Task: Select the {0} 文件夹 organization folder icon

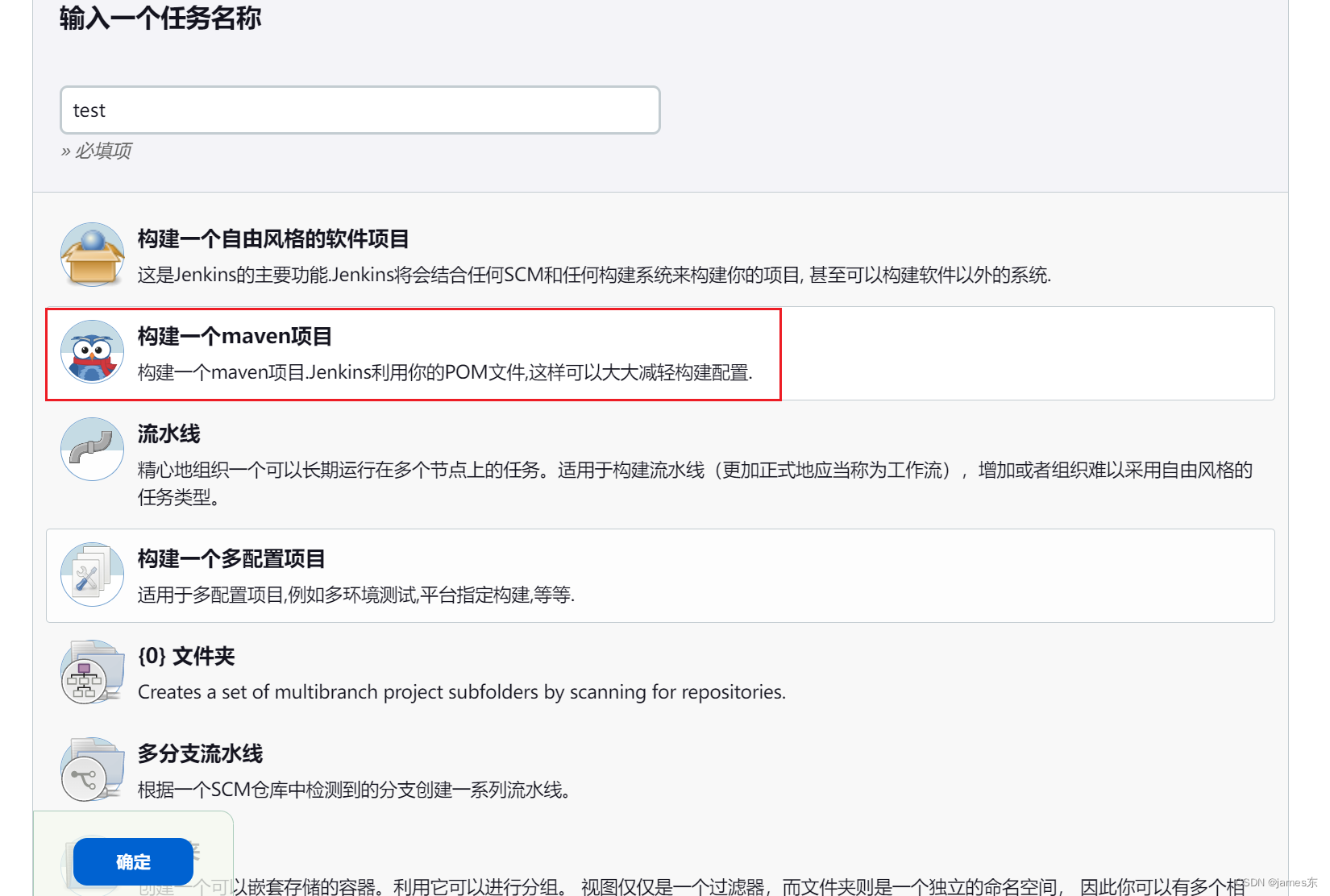Action: pos(93,672)
